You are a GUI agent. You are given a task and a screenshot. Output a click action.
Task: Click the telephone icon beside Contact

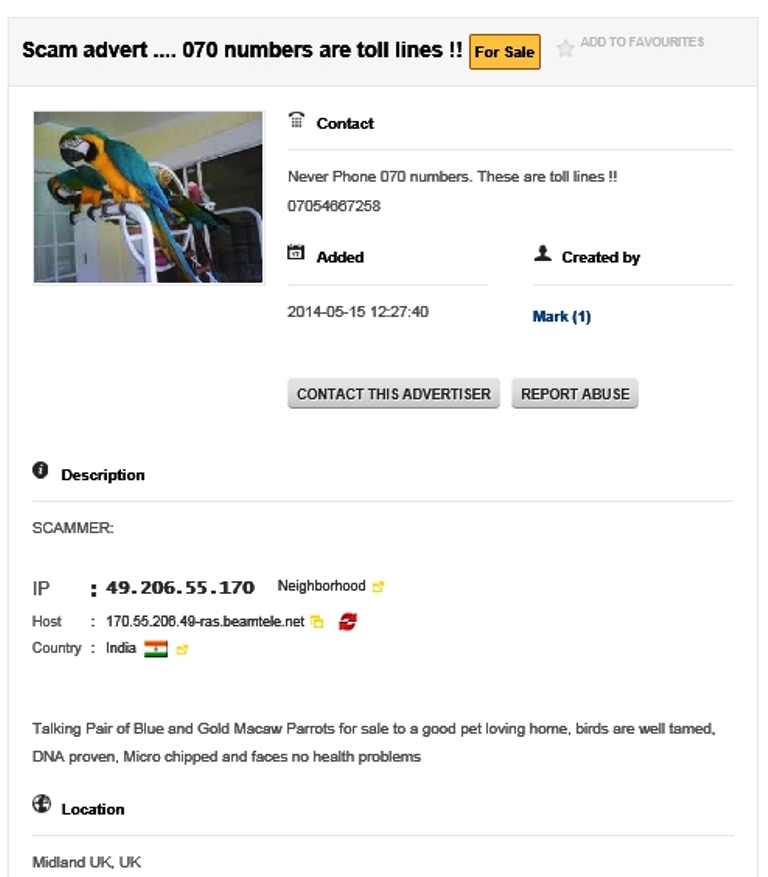click(x=296, y=120)
